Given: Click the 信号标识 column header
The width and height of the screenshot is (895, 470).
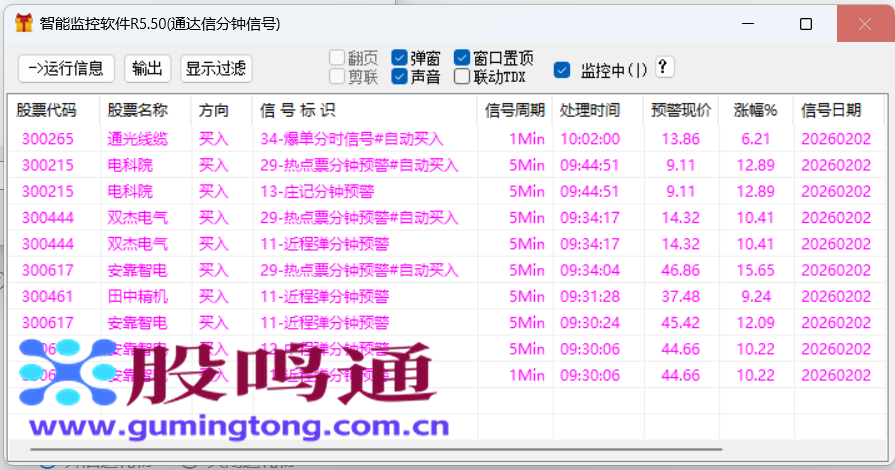Looking at the screenshot, I should 297,110.
